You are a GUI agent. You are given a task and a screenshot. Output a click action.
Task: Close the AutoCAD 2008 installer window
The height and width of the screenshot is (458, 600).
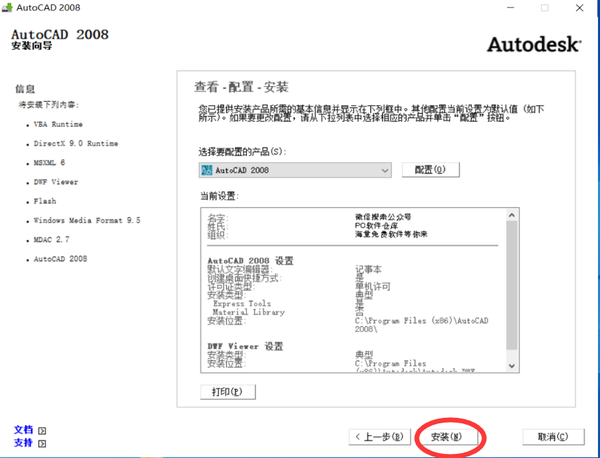tap(579, 8)
